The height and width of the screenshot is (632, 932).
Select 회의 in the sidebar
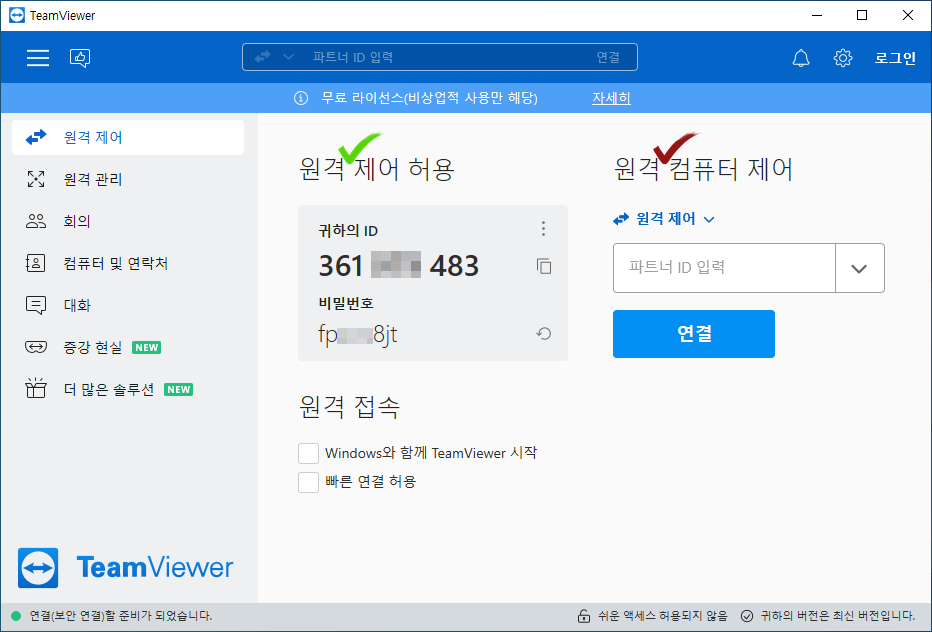(128, 221)
